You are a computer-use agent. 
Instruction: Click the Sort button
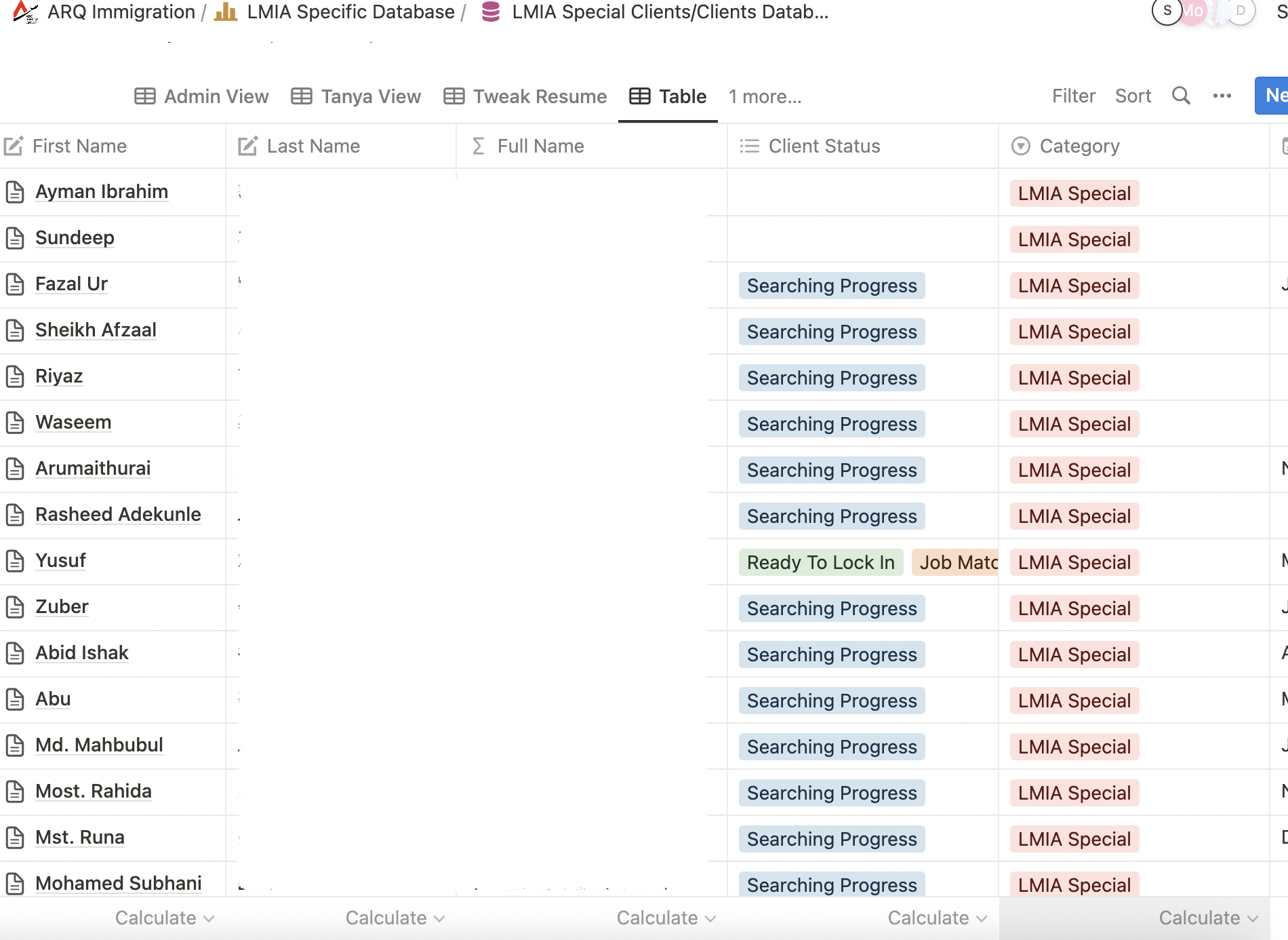1133,96
